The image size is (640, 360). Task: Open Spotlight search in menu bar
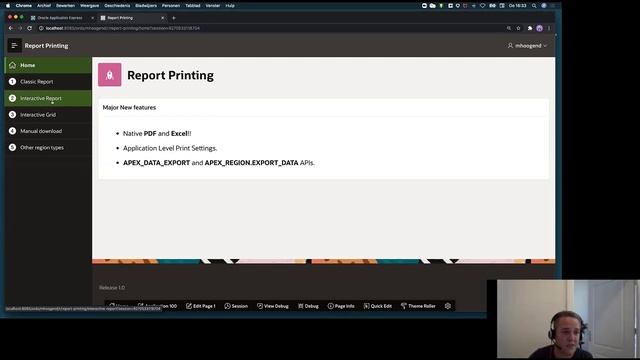click(534, 6)
